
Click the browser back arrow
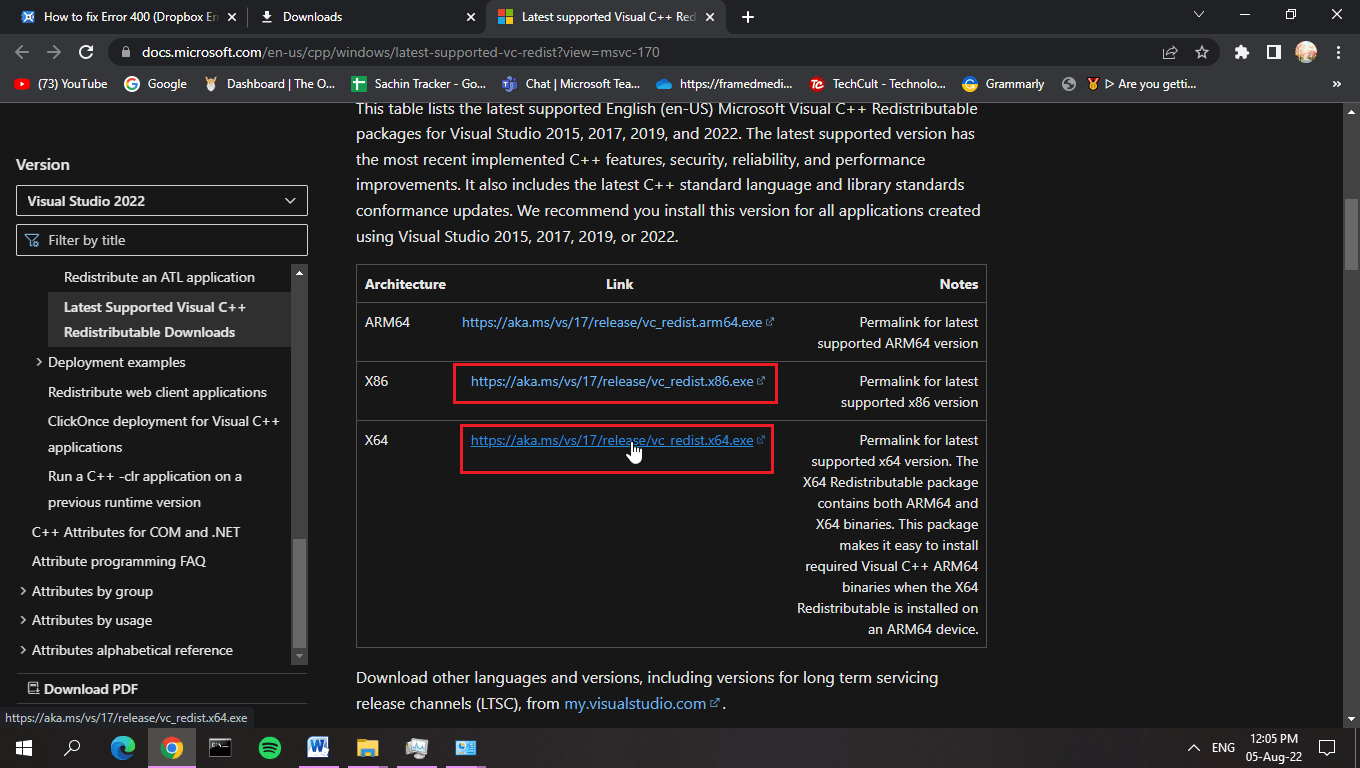(22, 52)
